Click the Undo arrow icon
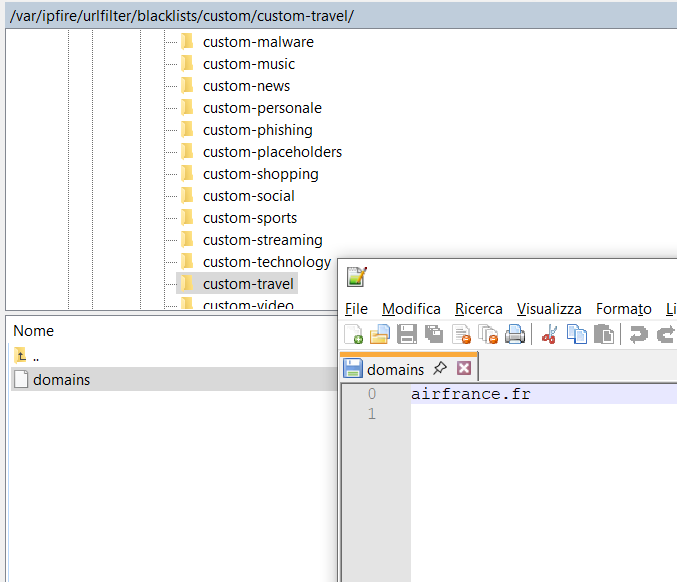This screenshot has width=677, height=582. point(638,335)
